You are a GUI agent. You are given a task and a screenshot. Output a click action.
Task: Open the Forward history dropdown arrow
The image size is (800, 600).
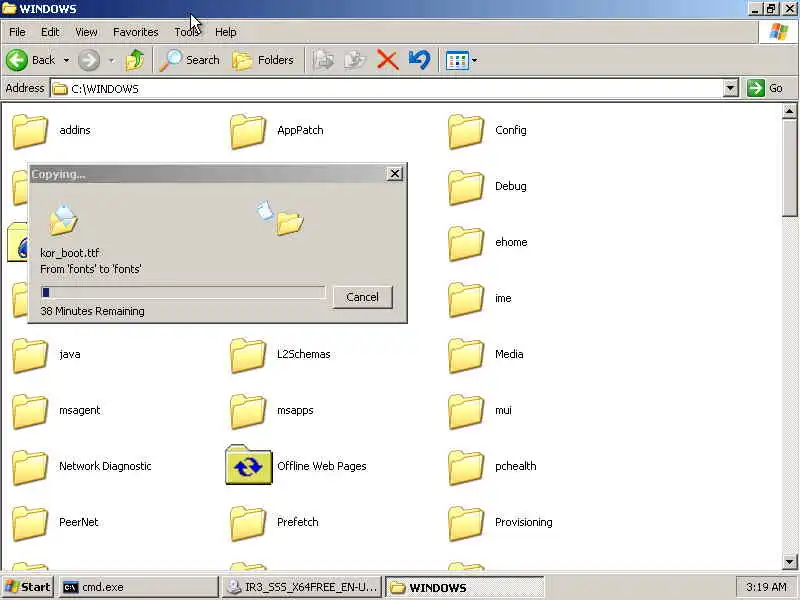click(x=111, y=60)
